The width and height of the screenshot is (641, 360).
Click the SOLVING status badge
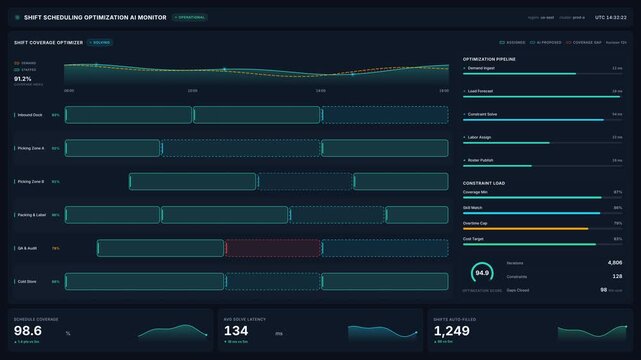pyautogui.click(x=100, y=42)
